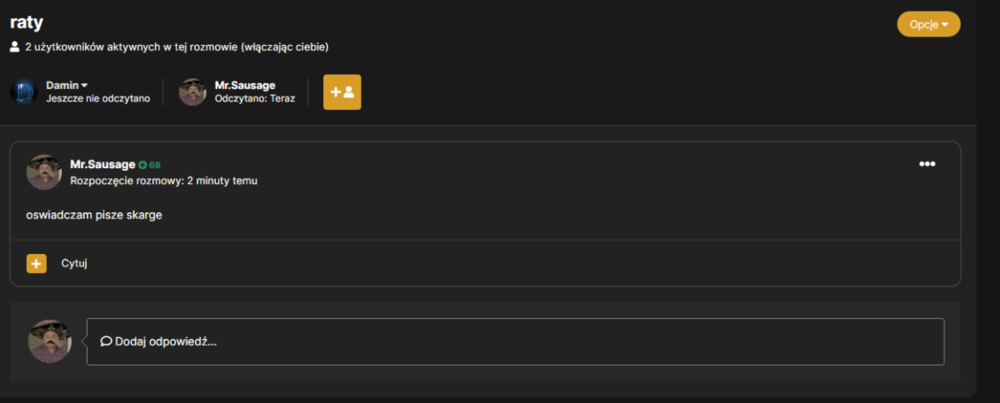Image resolution: width=1000 pixels, height=403 pixels.
Task: Click Mr.Sausage avatar in the message post
Action: click(44, 172)
